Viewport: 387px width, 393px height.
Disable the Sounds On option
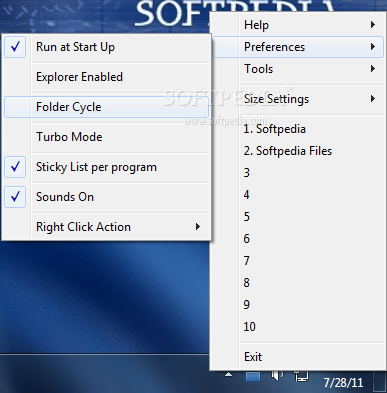(107, 197)
